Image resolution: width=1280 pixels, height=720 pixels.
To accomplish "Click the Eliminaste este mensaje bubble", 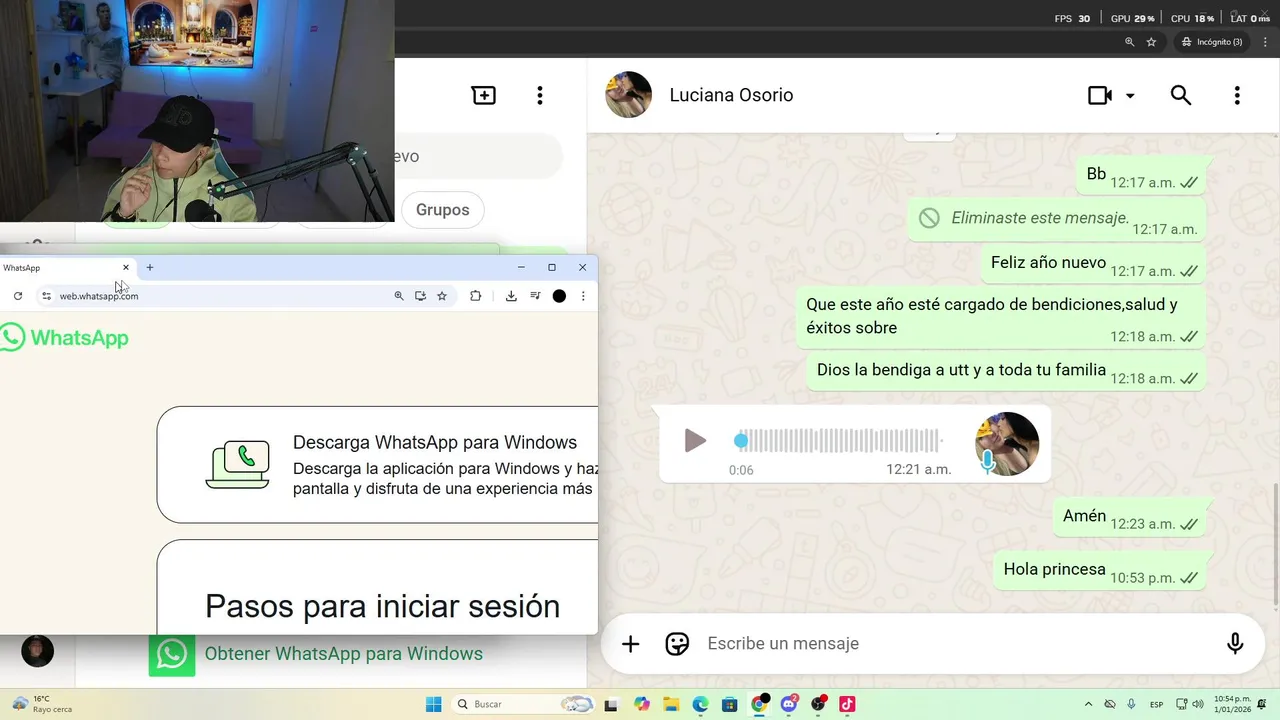I will tap(1056, 219).
